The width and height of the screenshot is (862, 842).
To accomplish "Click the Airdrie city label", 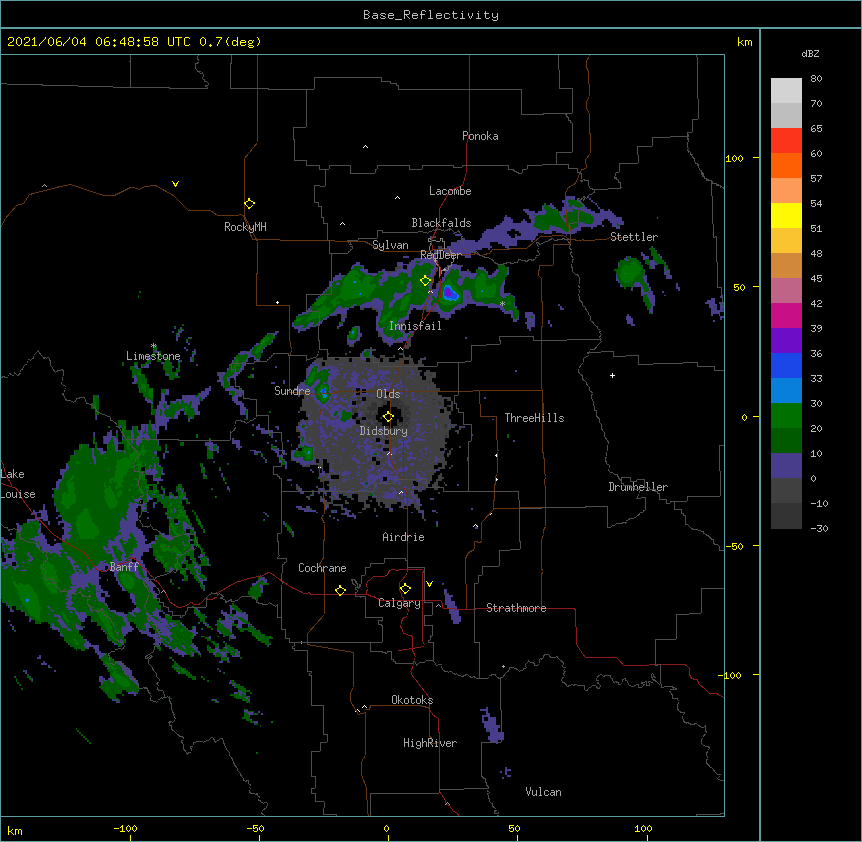I will coord(403,537).
